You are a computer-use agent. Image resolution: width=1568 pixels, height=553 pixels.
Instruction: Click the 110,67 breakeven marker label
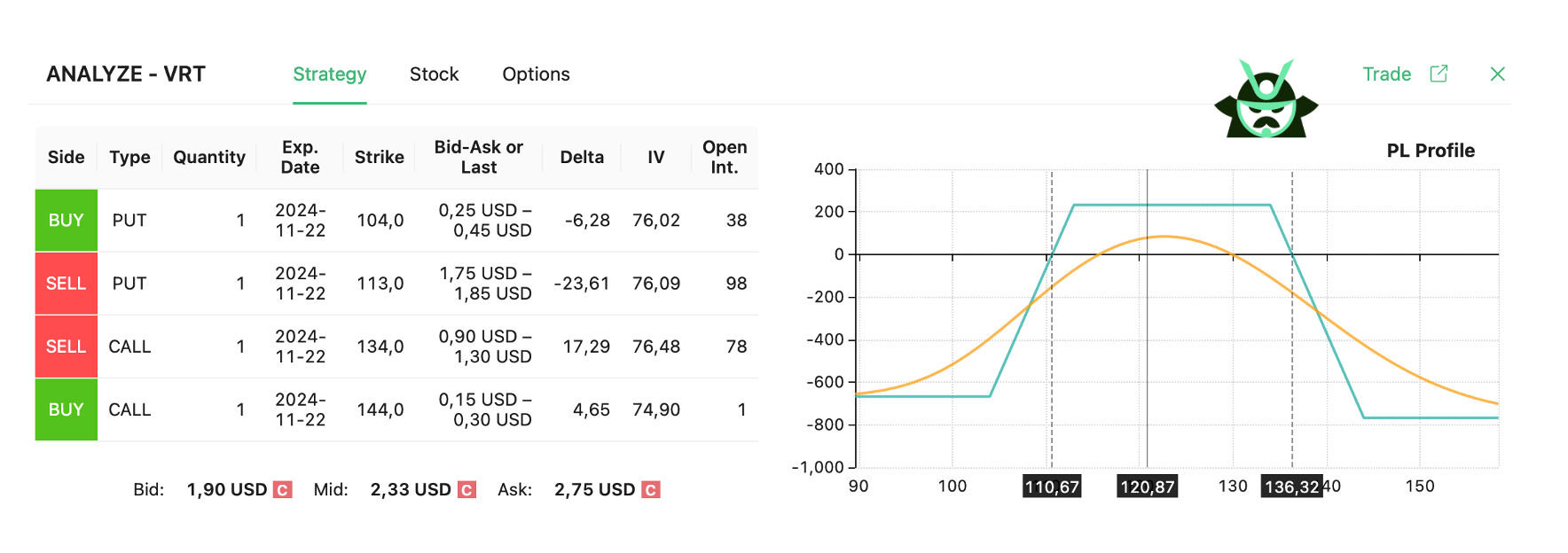(x=1053, y=487)
